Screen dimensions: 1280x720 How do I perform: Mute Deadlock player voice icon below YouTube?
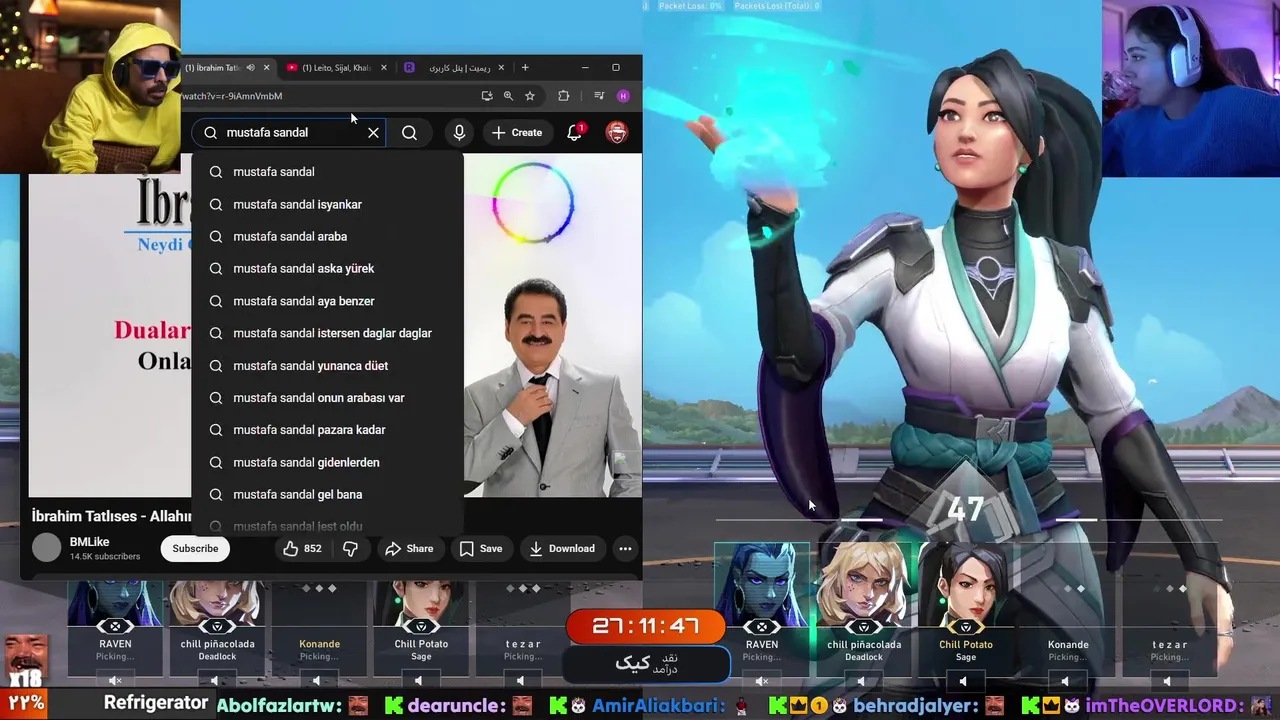(x=216, y=681)
